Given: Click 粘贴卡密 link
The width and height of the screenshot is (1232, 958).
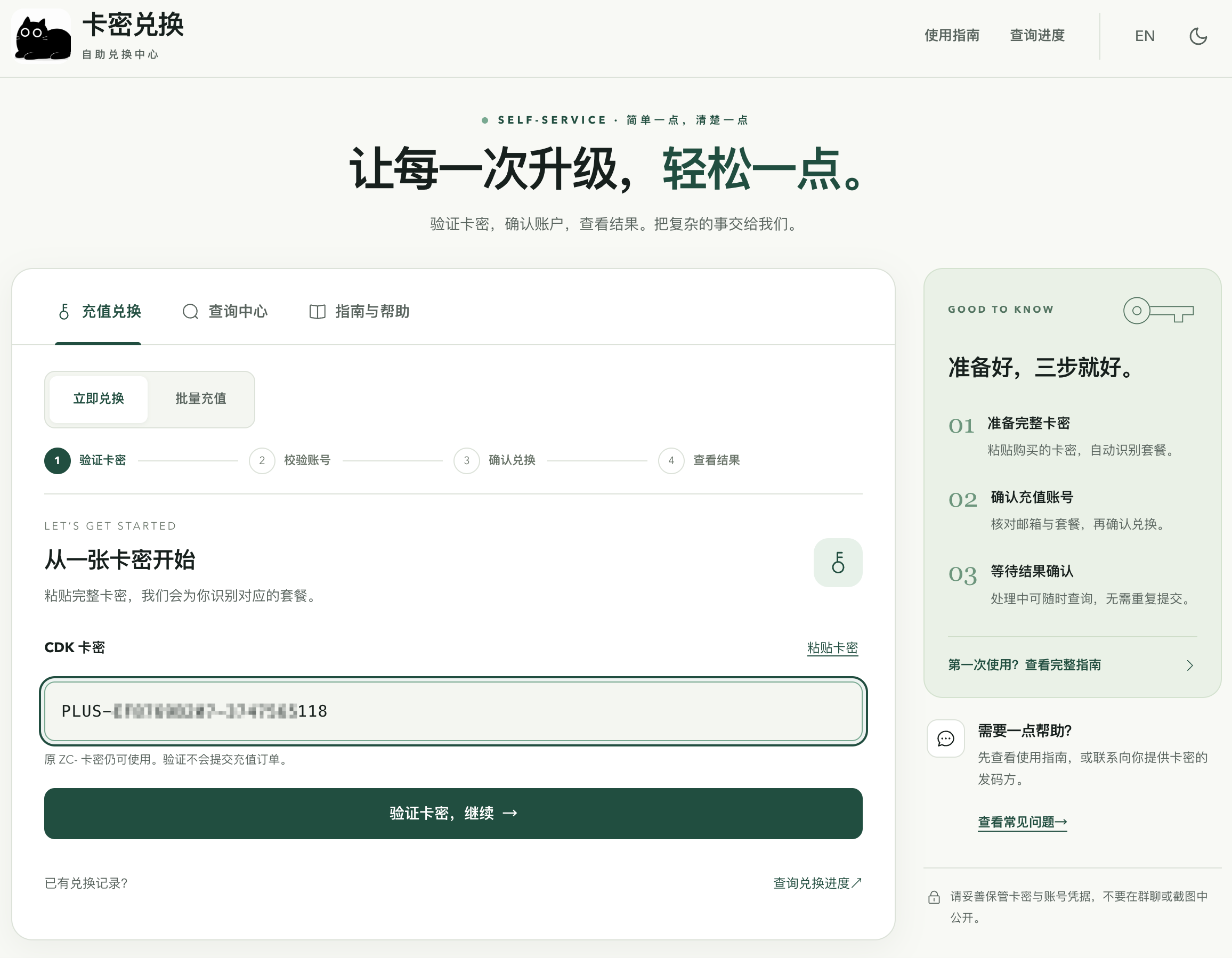Looking at the screenshot, I should [x=832, y=648].
